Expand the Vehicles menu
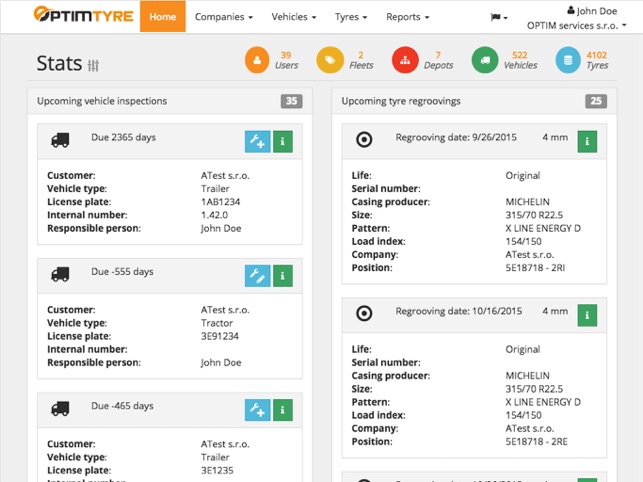 pyautogui.click(x=294, y=17)
